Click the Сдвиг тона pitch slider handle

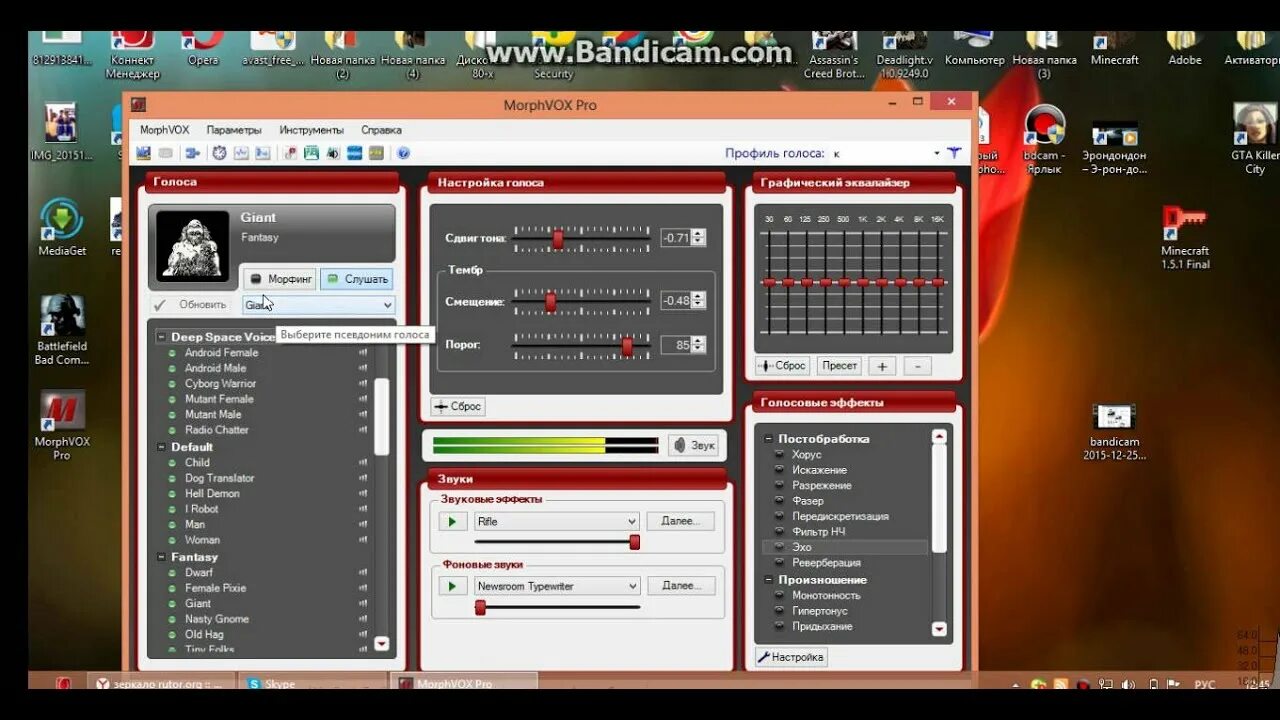[x=558, y=239]
